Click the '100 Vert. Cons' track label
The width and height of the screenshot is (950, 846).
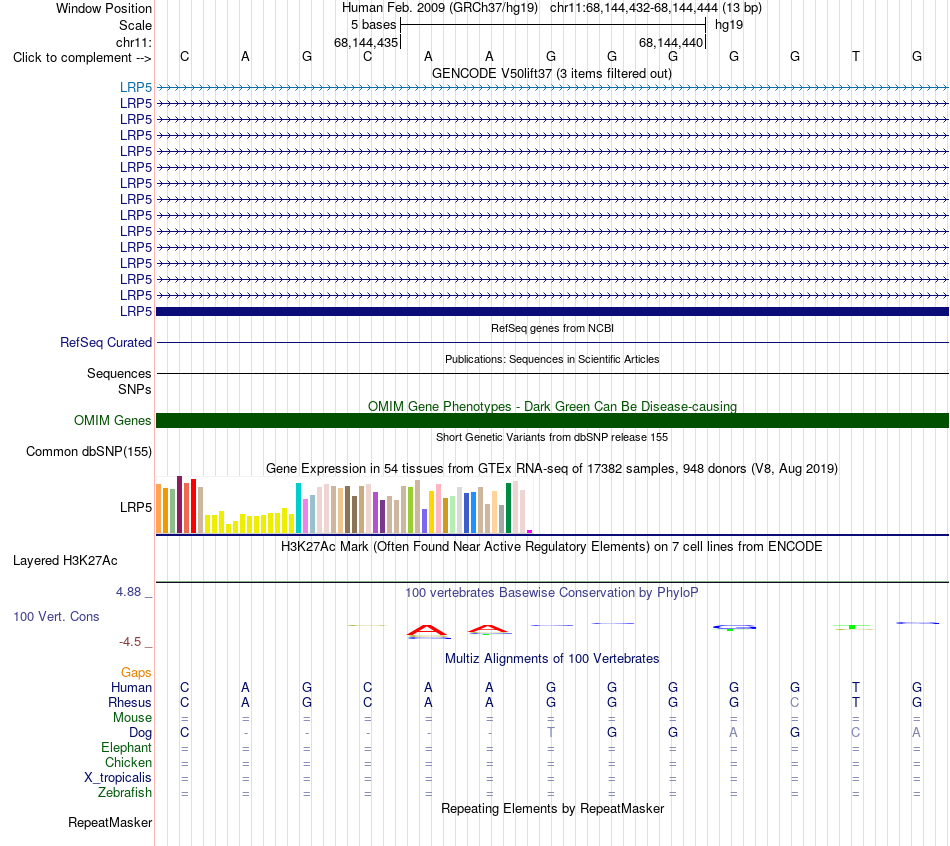point(56,616)
